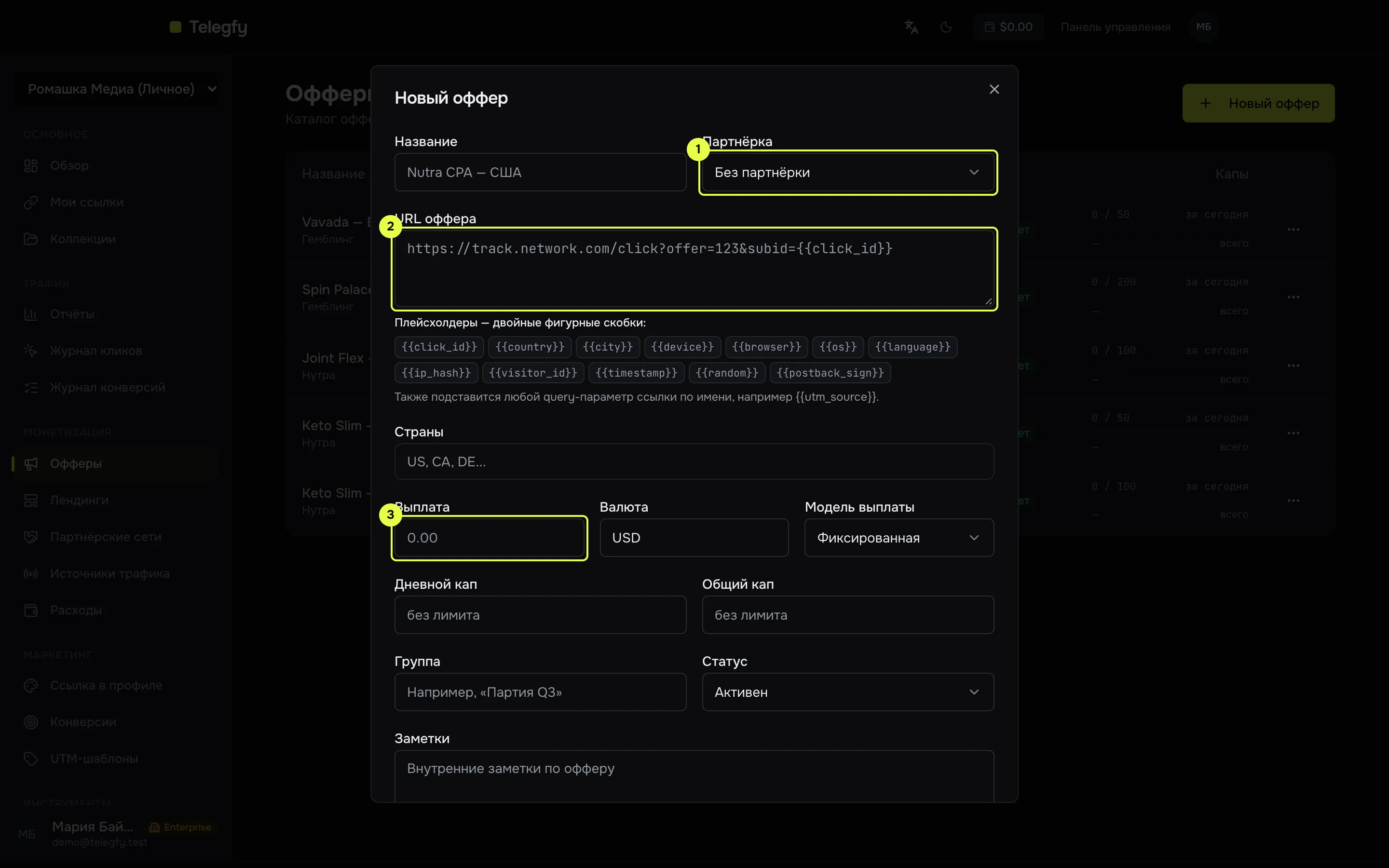1389x868 pixels.
Task: Click the URL оффера text area
Action: [694, 269]
